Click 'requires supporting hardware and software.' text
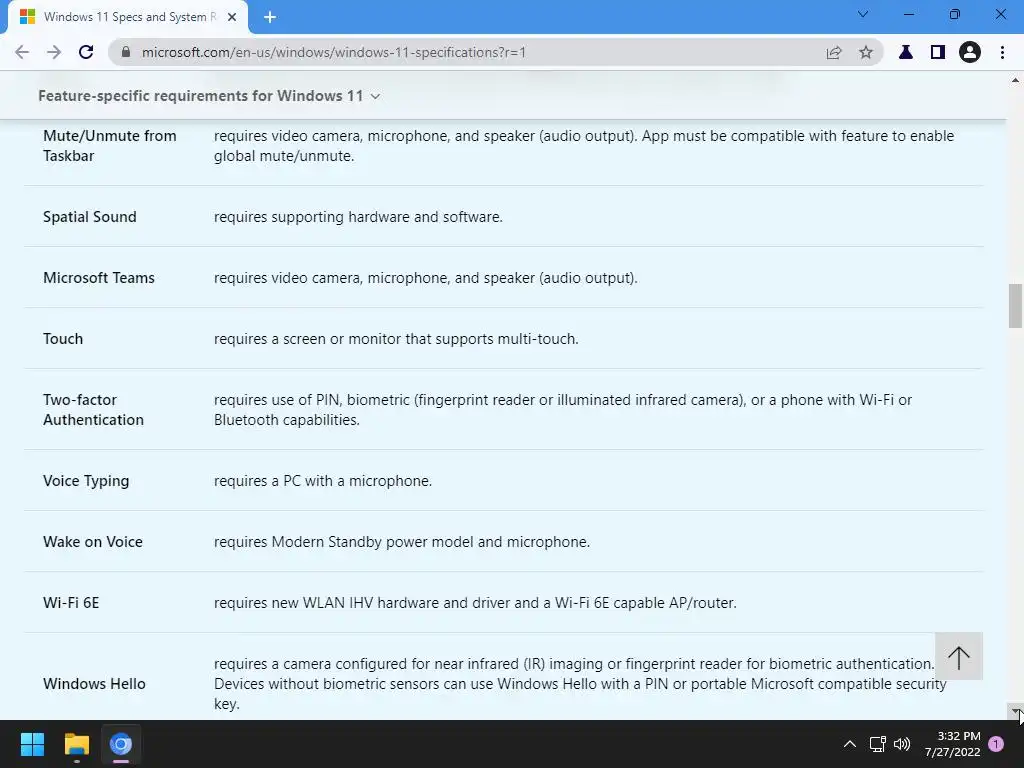The image size is (1024, 768). click(x=359, y=217)
